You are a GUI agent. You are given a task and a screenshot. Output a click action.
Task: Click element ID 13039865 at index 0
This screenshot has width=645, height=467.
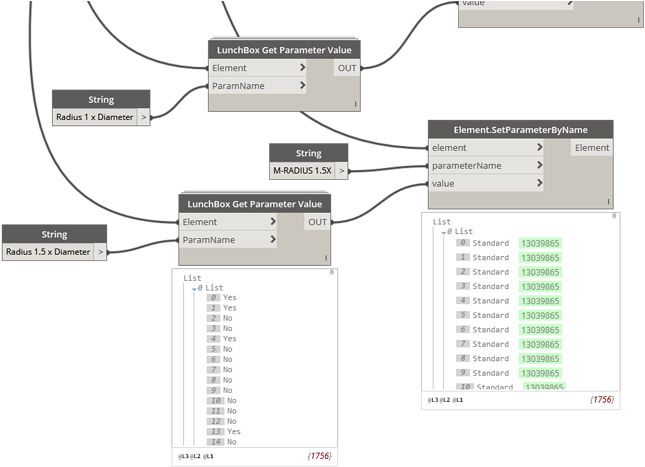540,243
